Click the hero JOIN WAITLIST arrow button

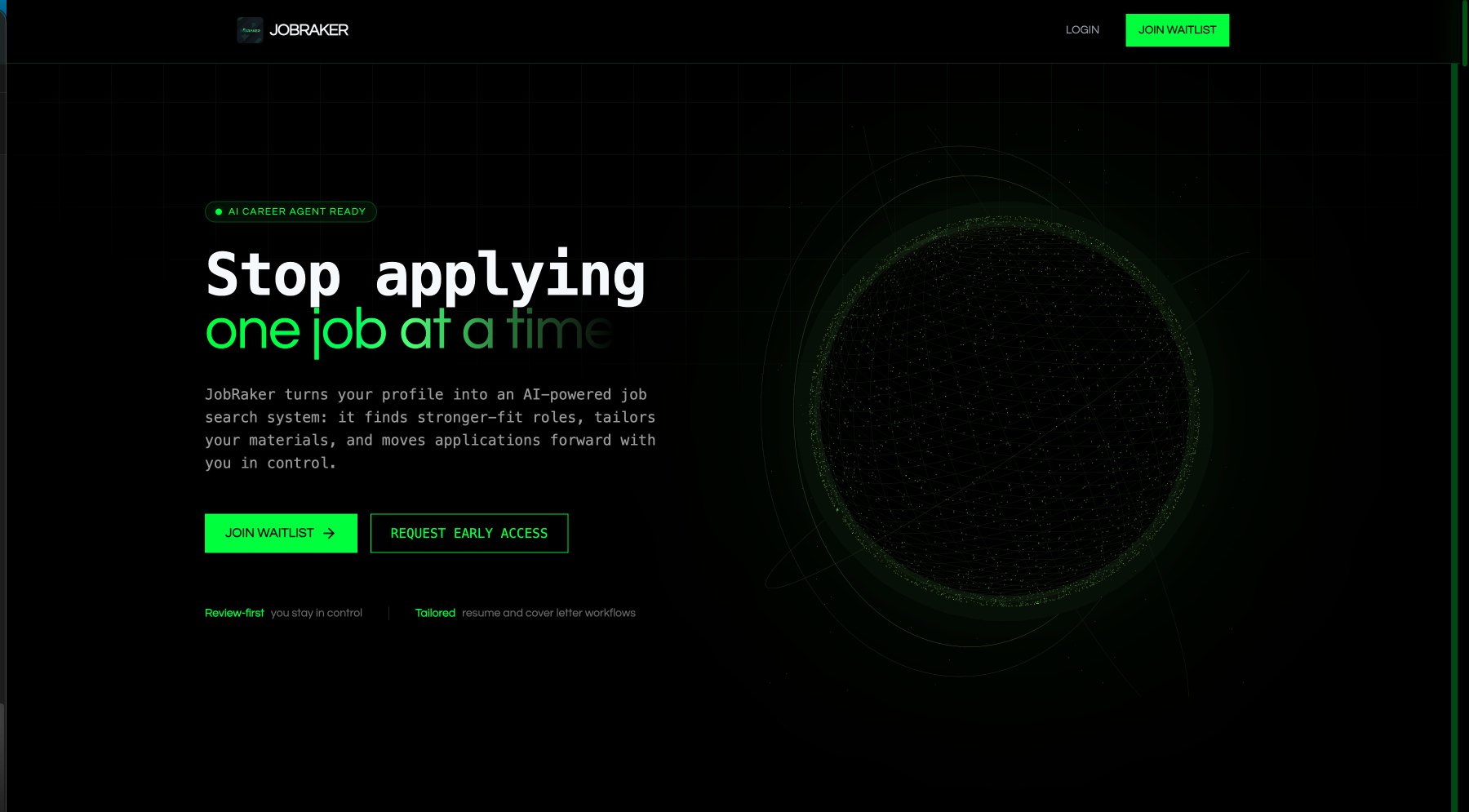(281, 533)
